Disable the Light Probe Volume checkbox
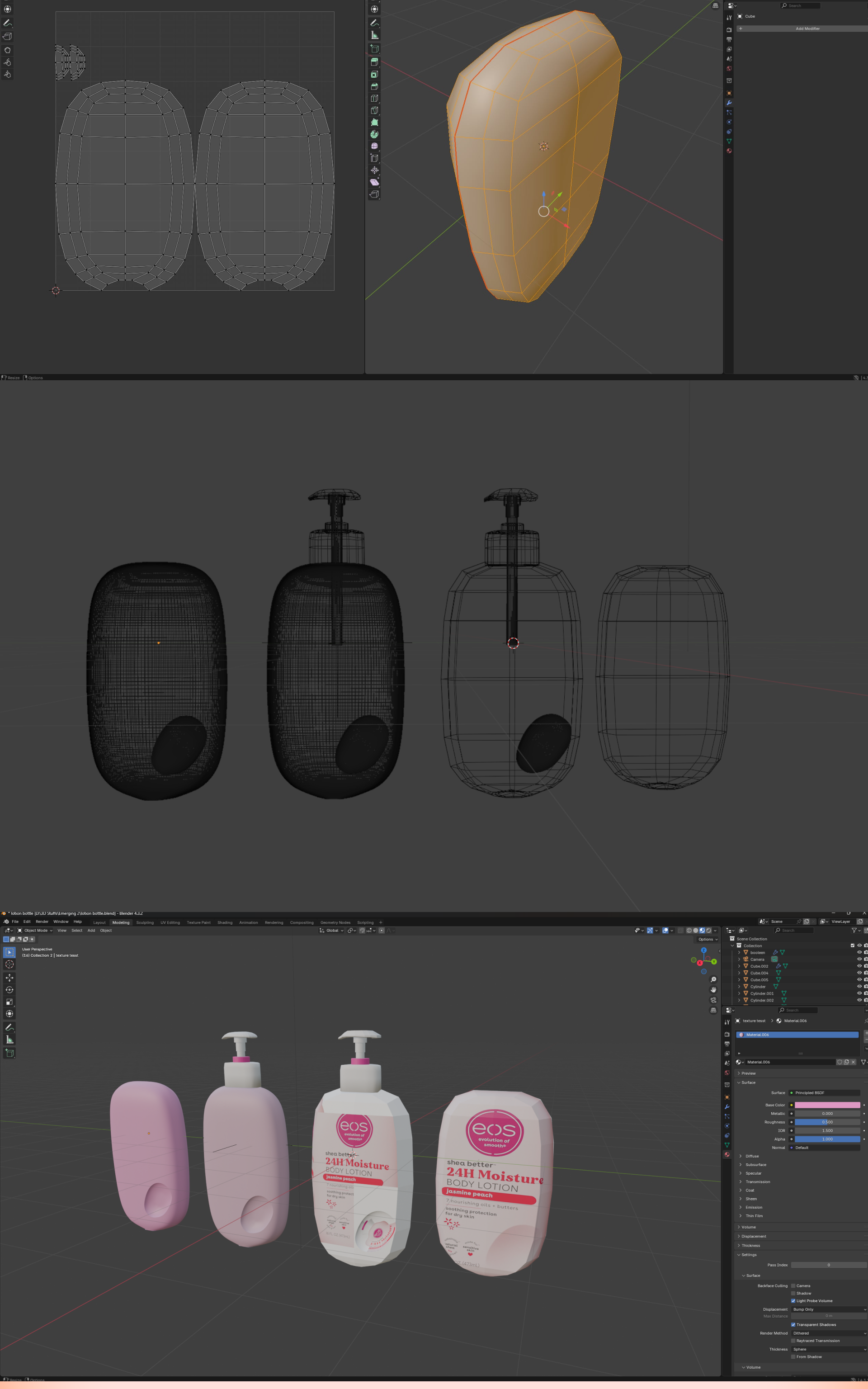This screenshot has width=868, height=1389. coord(793,1301)
